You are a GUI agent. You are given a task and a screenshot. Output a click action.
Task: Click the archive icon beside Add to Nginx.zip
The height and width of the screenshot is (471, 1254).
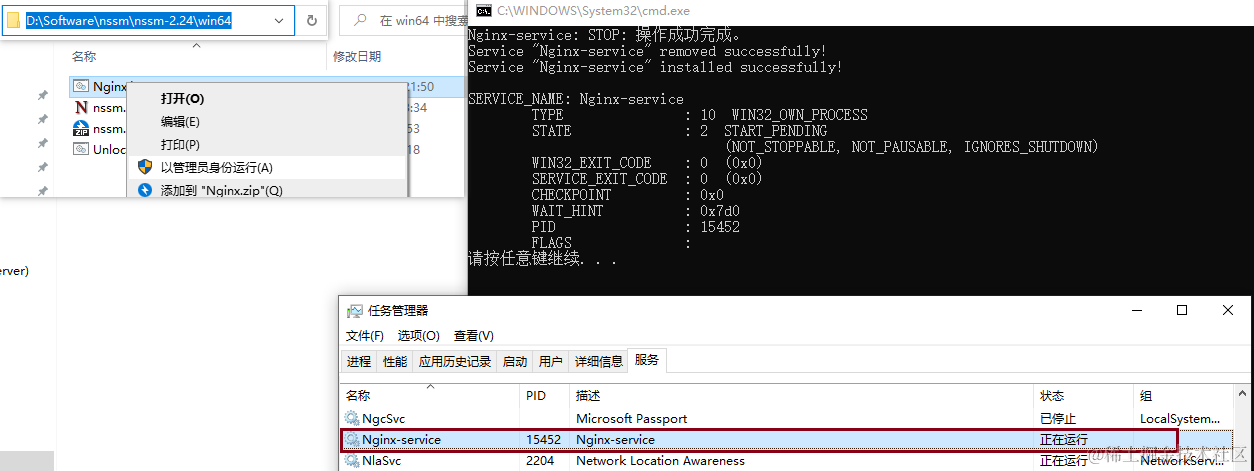point(144,190)
